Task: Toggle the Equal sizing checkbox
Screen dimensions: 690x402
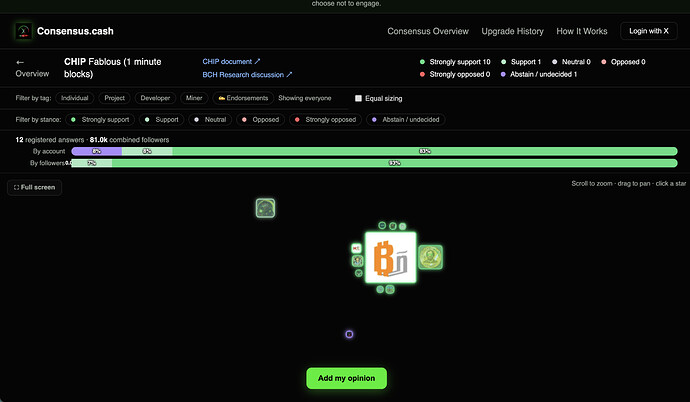Action: tap(358, 99)
